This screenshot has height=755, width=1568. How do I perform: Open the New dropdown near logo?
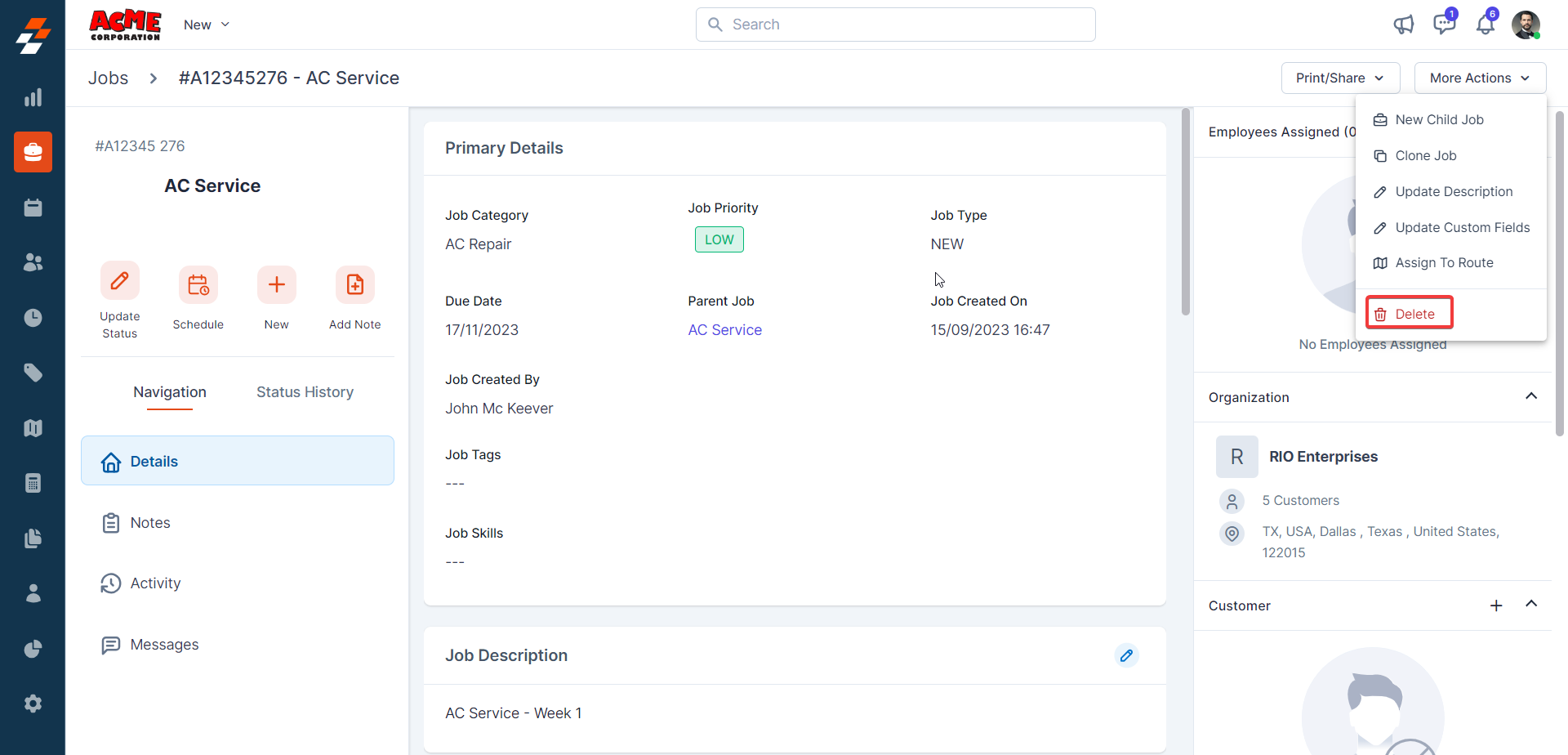coord(206,25)
